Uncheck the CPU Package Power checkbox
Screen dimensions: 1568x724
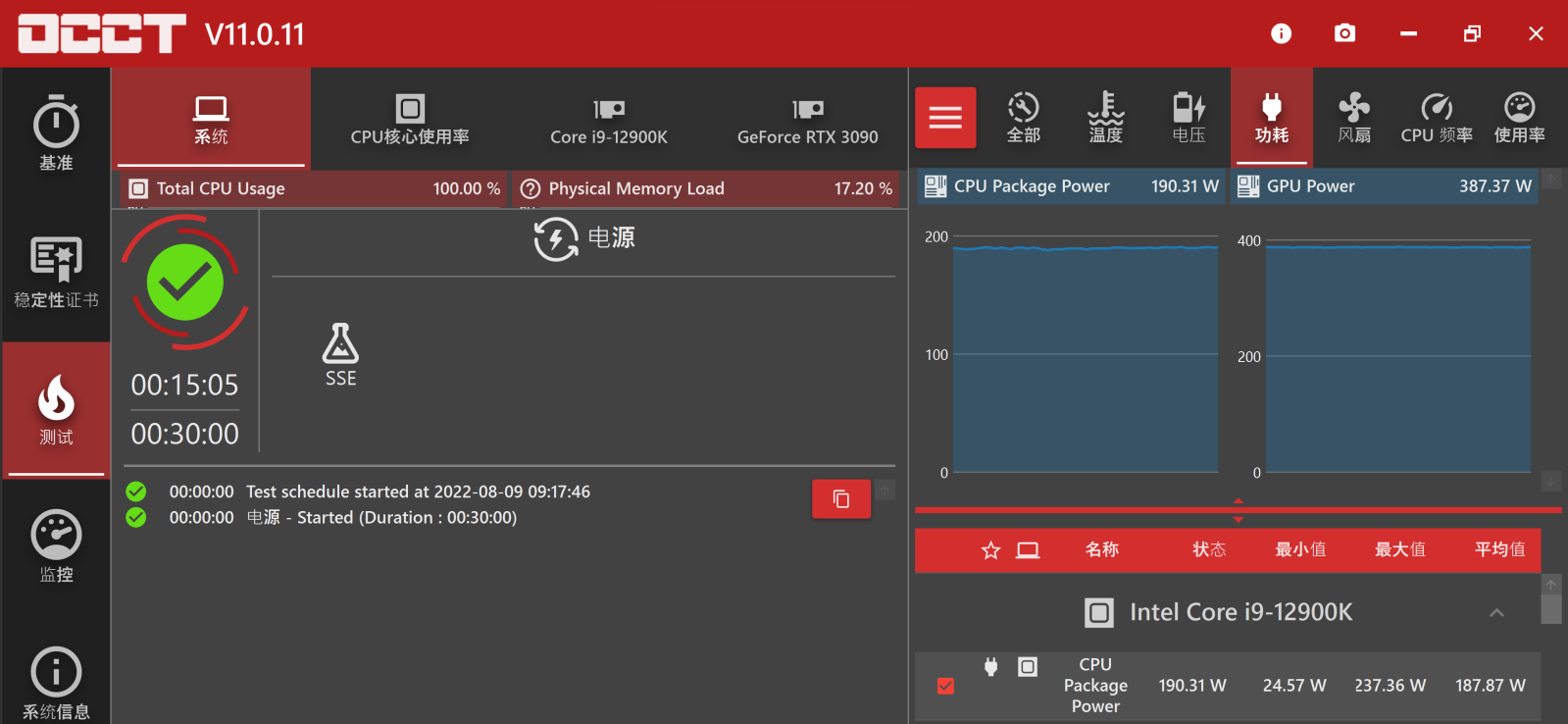click(x=945, y=686)
